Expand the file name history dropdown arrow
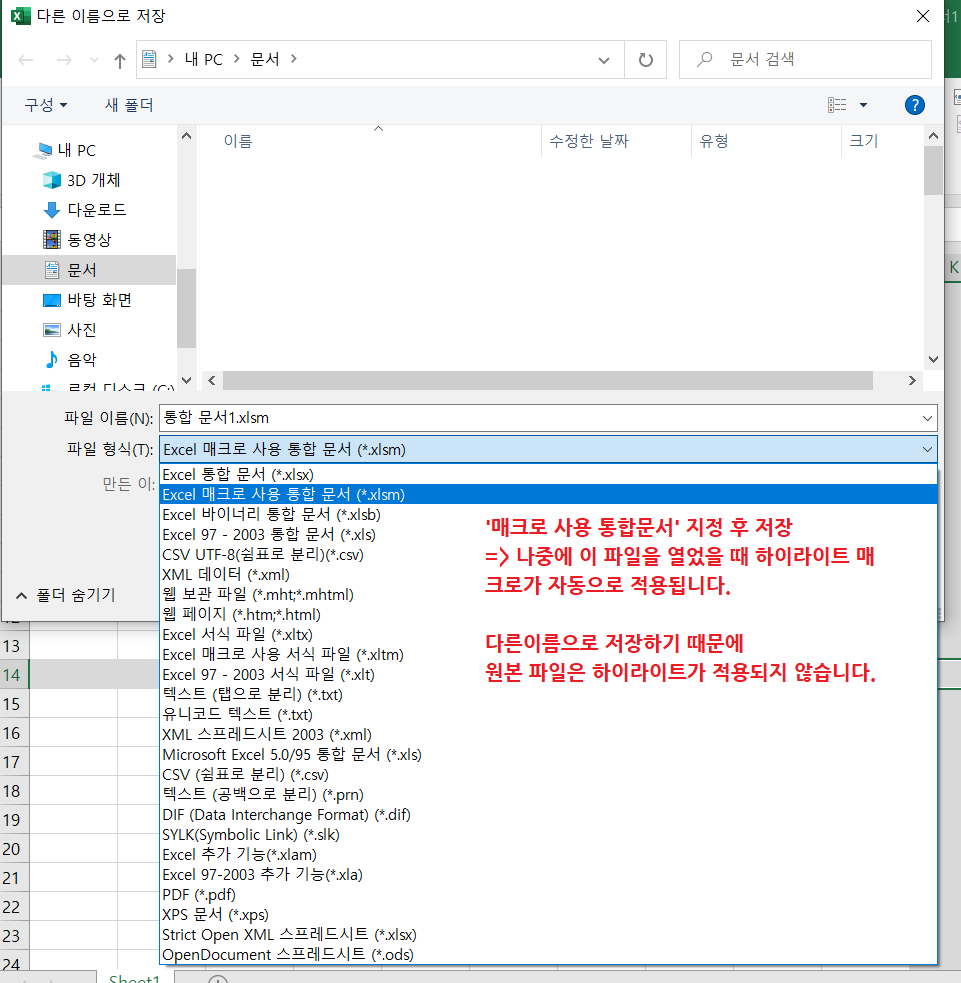This screenshot has width=961, height=983. tap(927, 418)
